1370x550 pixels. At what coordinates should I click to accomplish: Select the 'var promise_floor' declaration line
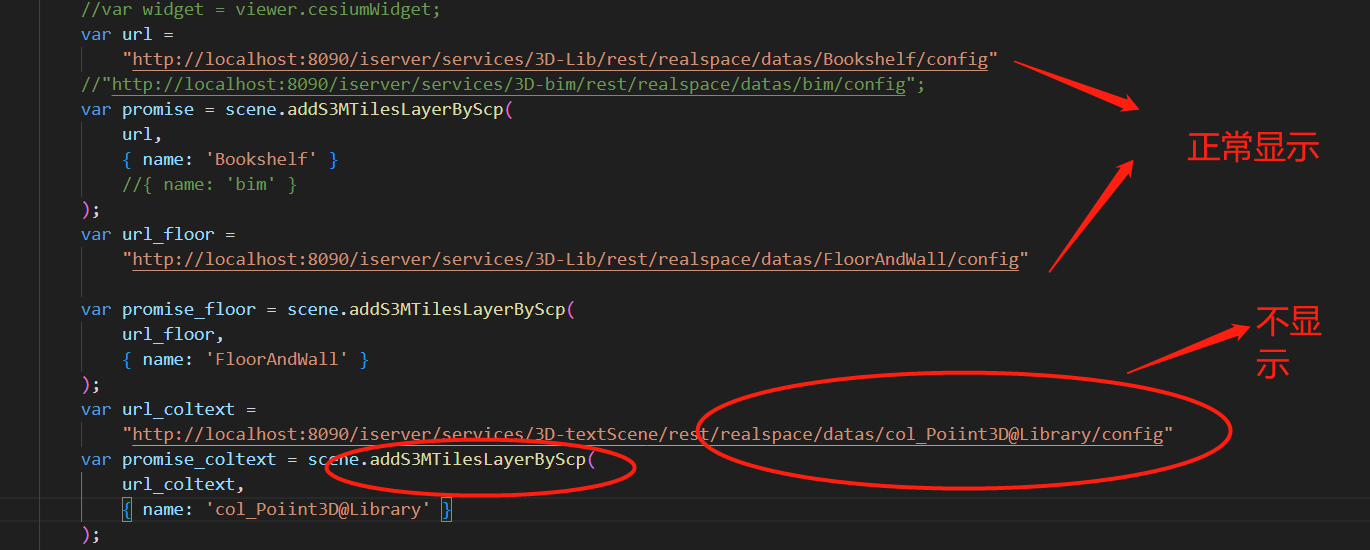(328, 309)
